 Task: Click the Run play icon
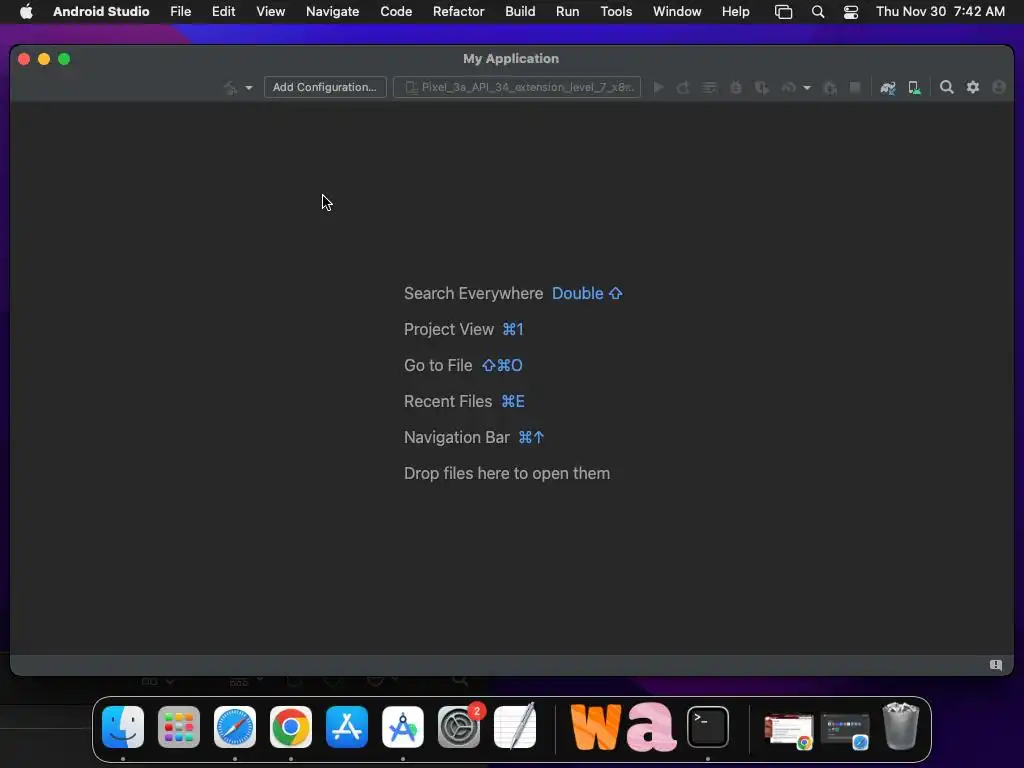pyautogui.click(x=659, y=88)
